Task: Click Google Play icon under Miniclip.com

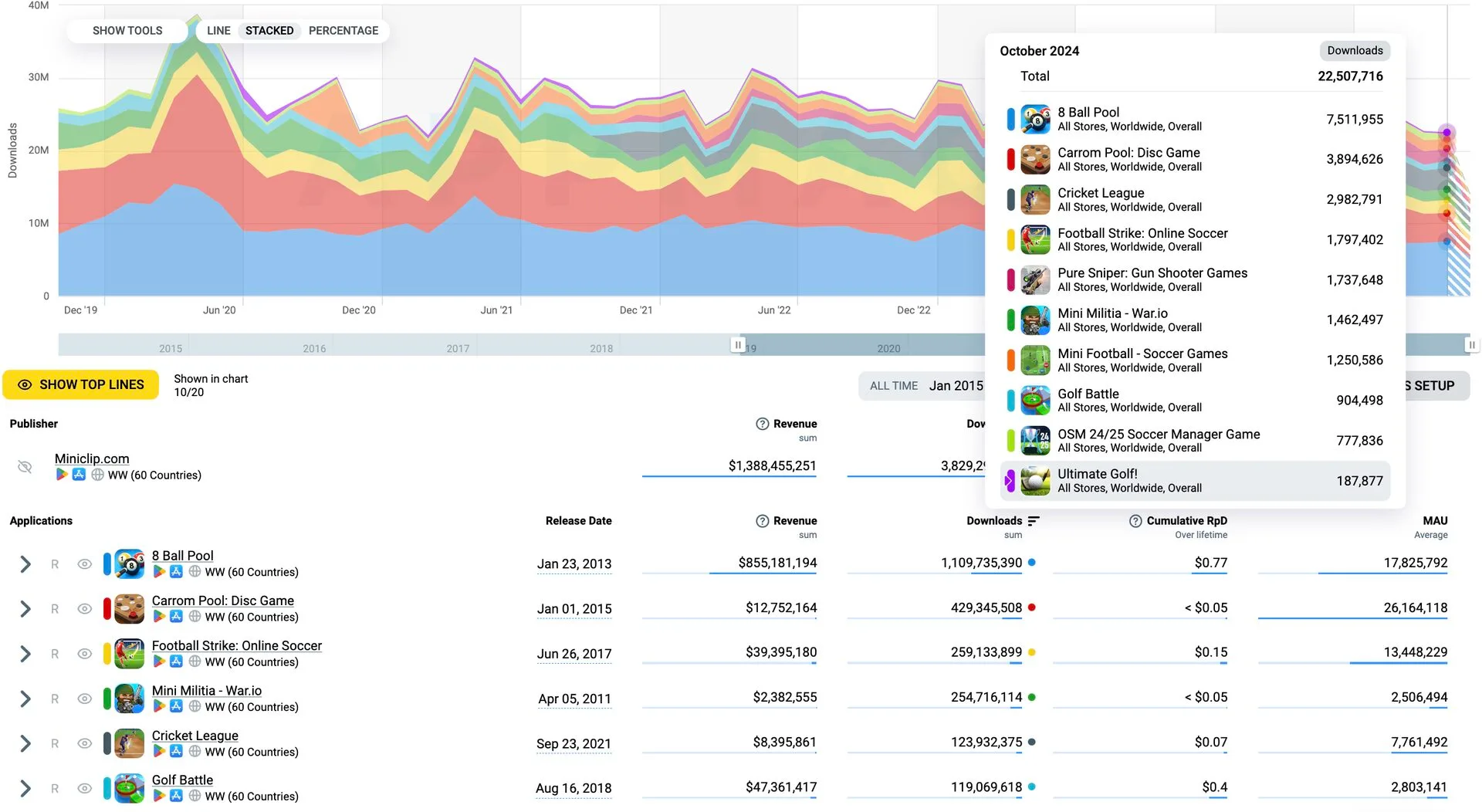Action: (62, 475)
